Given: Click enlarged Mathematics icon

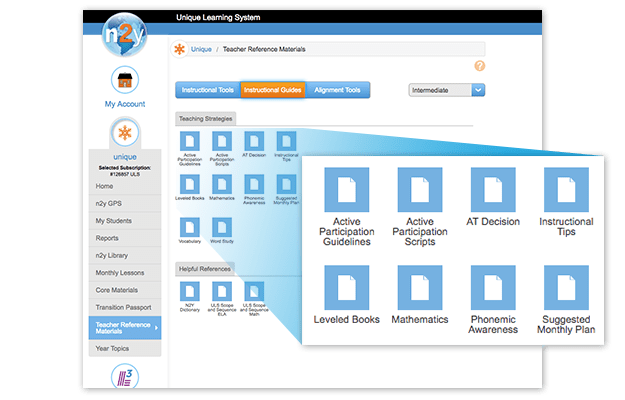Looking at the screenshot, I should 420,288.
